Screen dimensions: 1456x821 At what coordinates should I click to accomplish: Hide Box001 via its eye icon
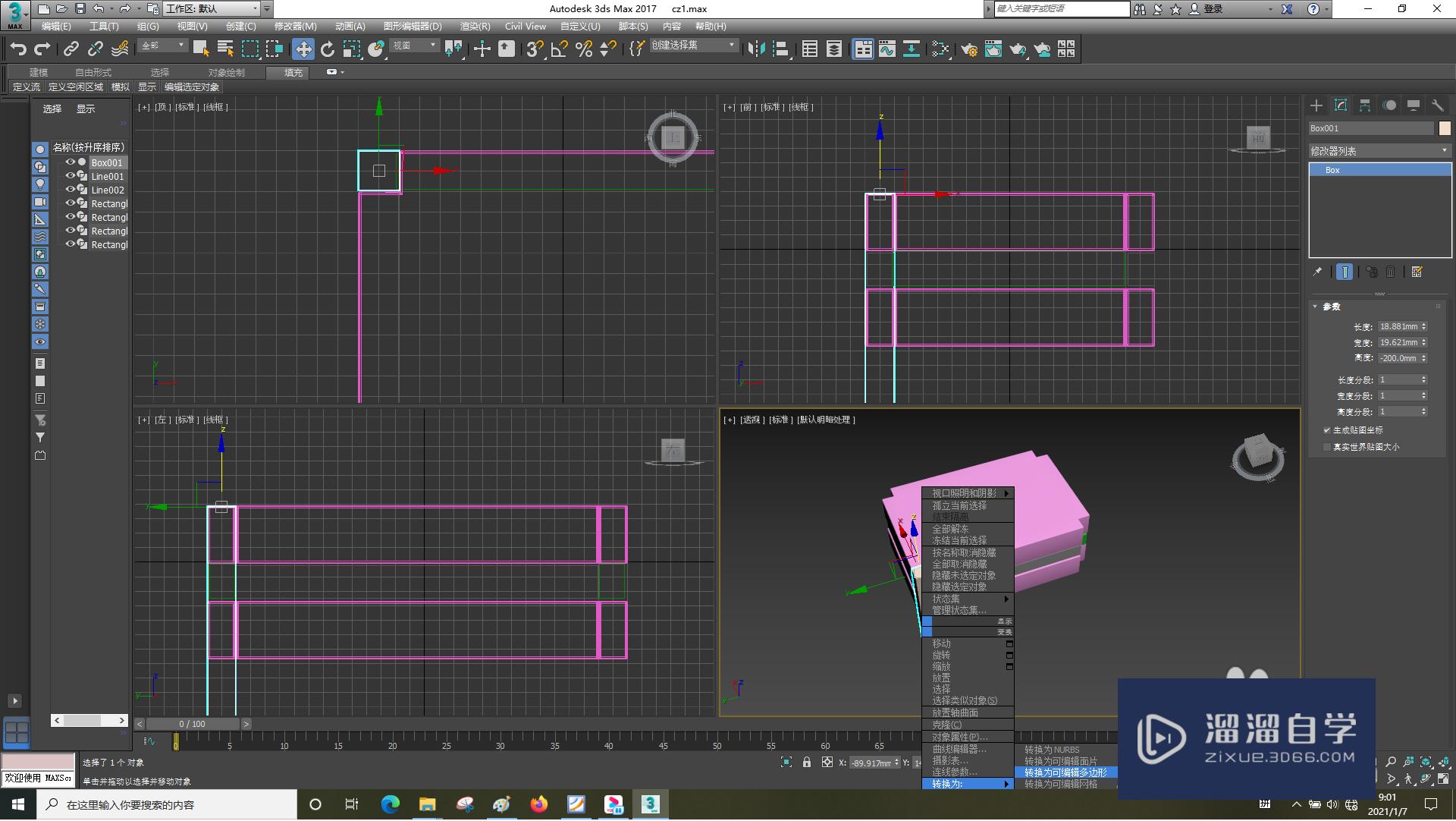[x=71, y=162]
